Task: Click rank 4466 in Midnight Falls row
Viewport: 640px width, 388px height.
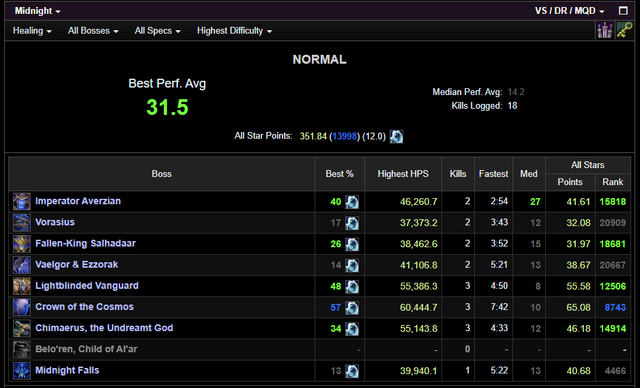Action: pyautogui.click(x=615, y=371)
